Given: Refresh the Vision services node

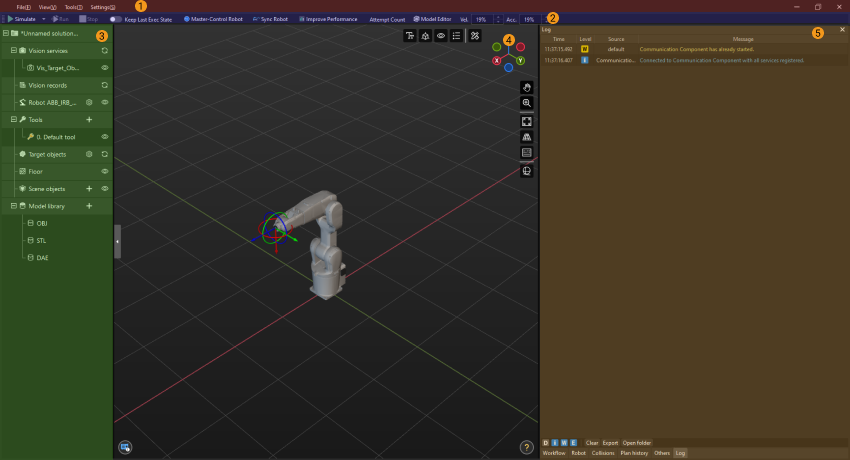Looking at the screenshot, I should 105,49.
